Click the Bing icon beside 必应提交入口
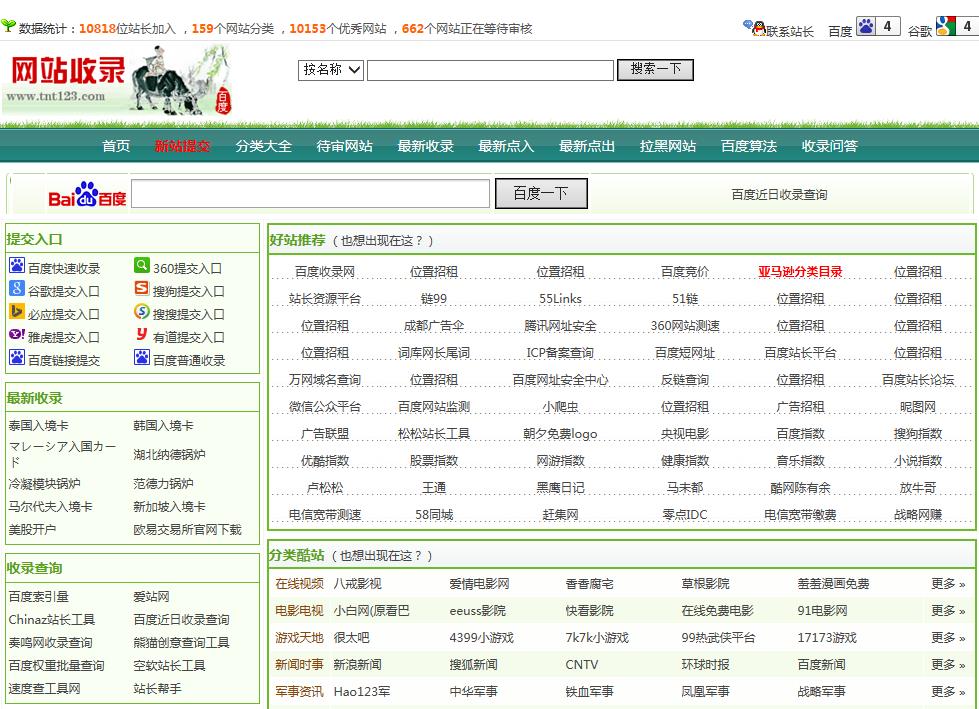The image size is (979, 709). click(x=17, y=311)
